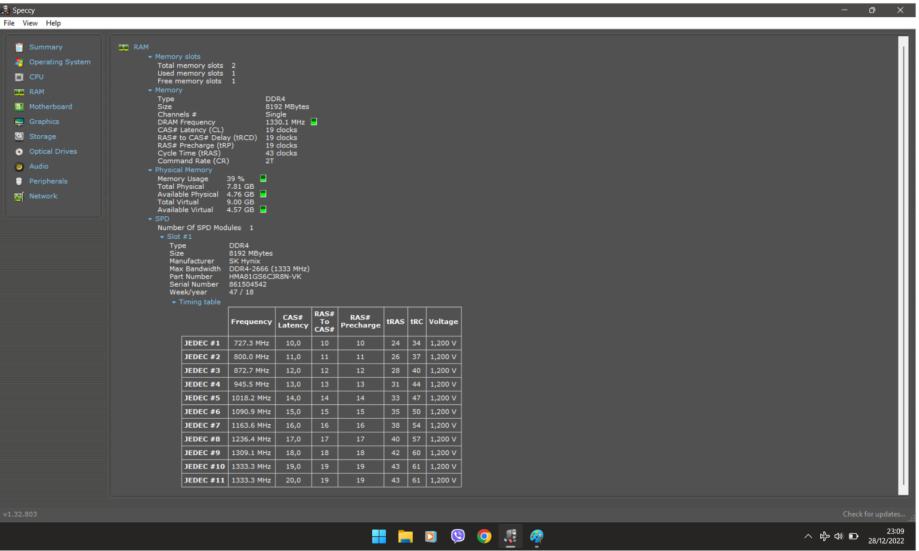Collapse the Memory section

(x=150, y=90)
